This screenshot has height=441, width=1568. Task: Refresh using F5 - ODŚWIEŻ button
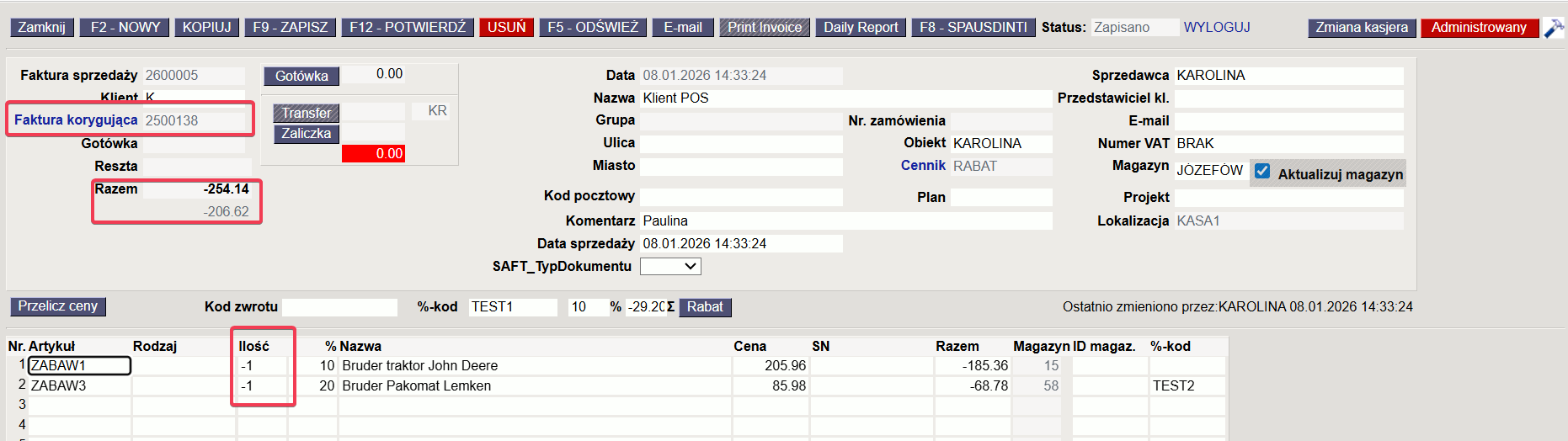tap(593, 28)
